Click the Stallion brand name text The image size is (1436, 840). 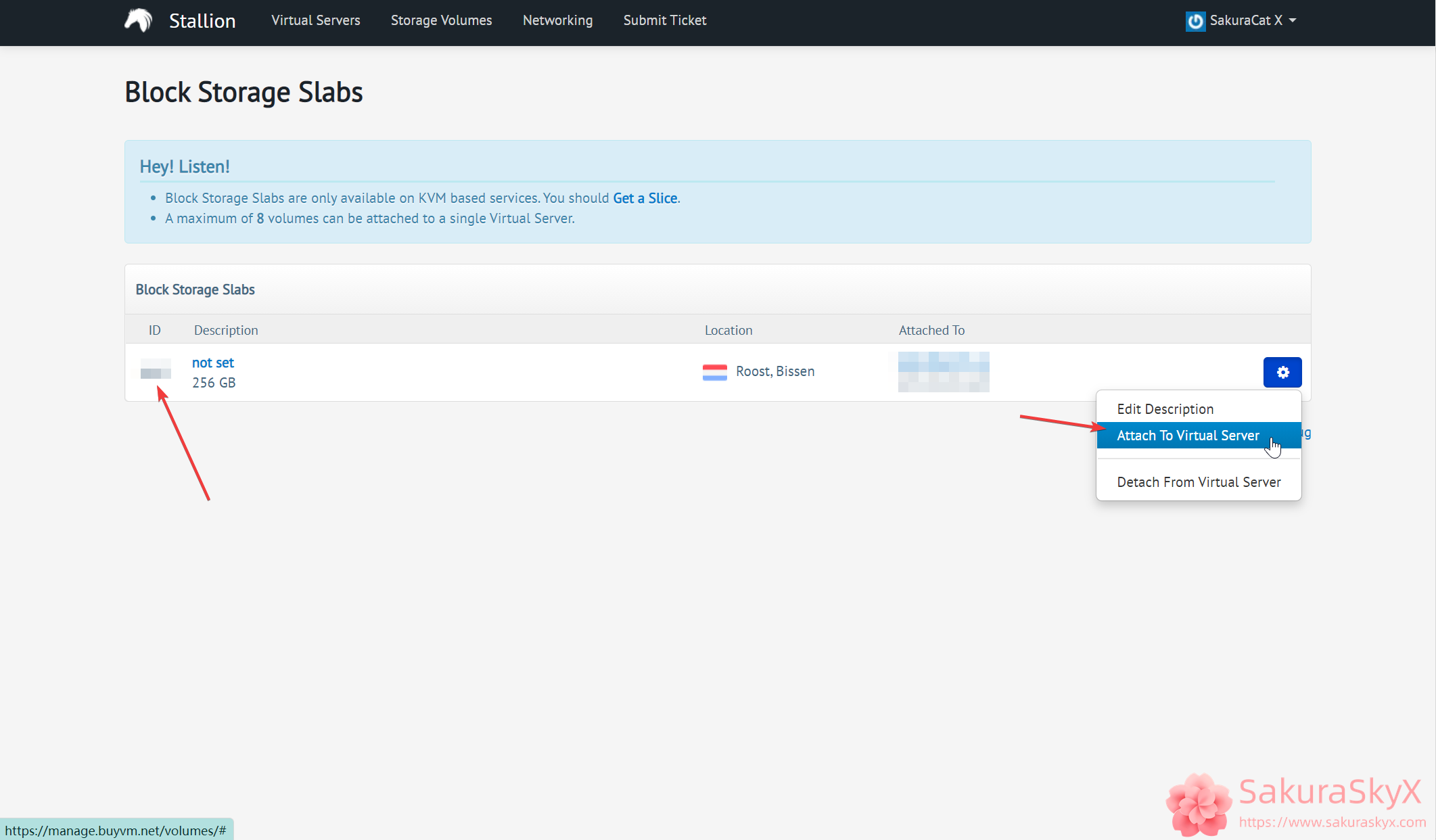(202, 21)
